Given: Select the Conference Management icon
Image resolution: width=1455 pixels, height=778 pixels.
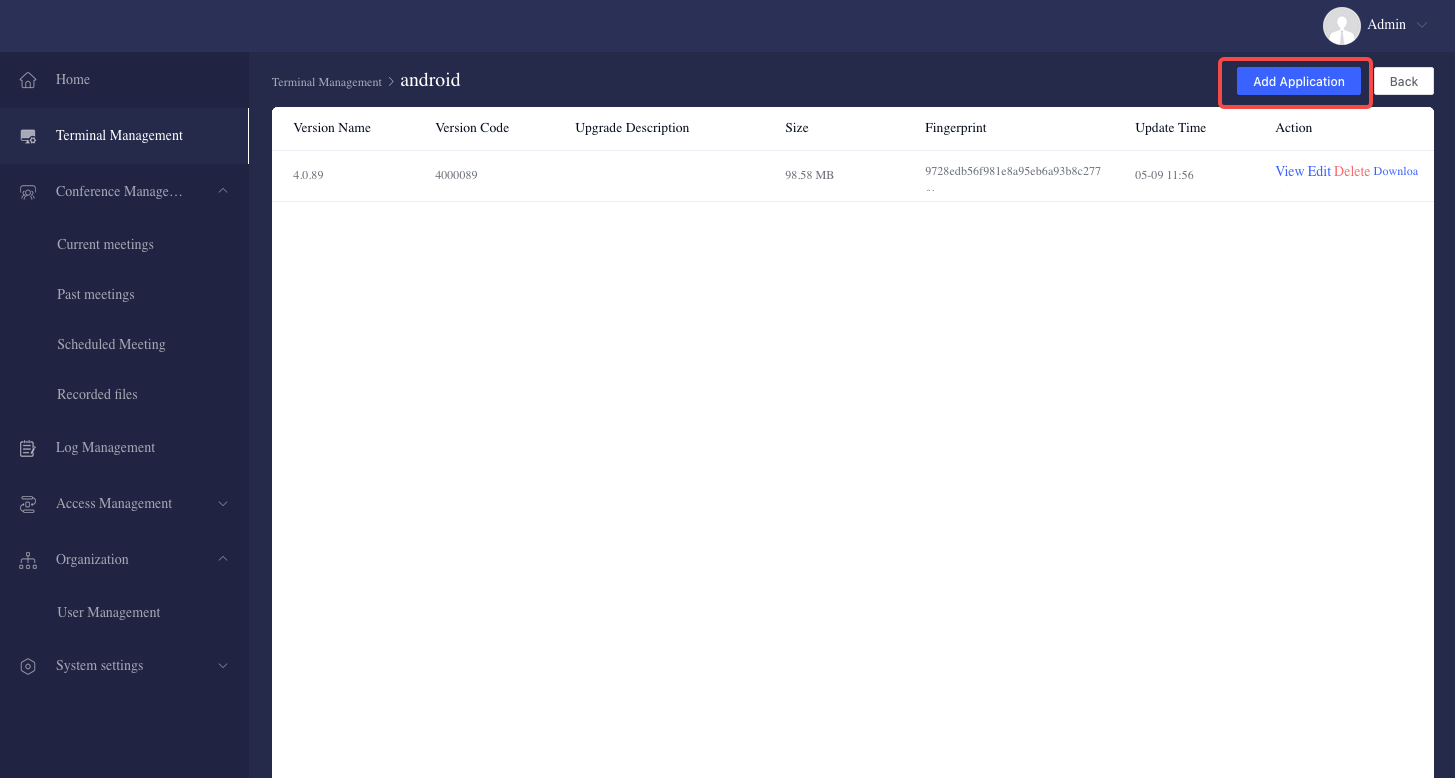Looking at the screenshot, I should pos(28,190).
